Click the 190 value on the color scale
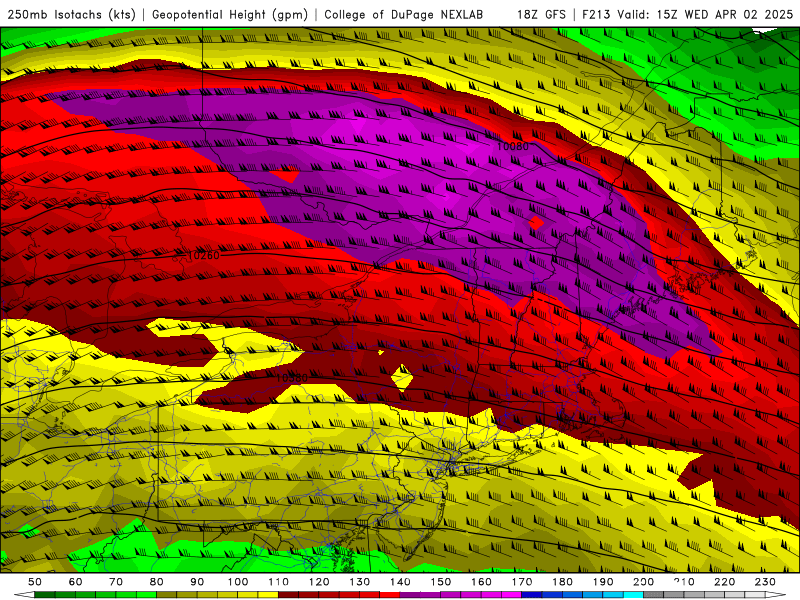Viewport: 800px width, 600px height. (x=603, y=582)
